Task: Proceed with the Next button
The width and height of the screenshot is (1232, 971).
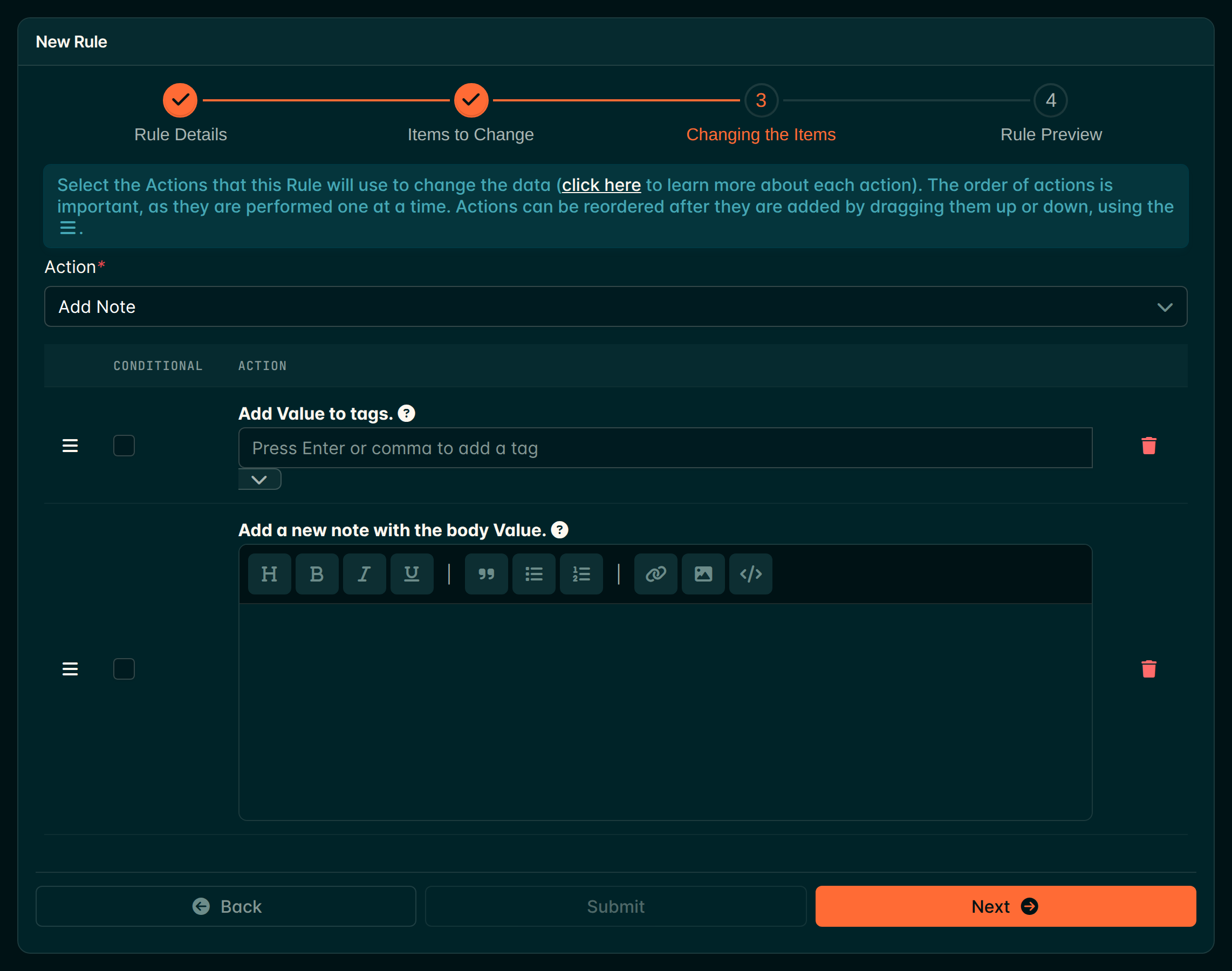Action: tap(1006, 906)
